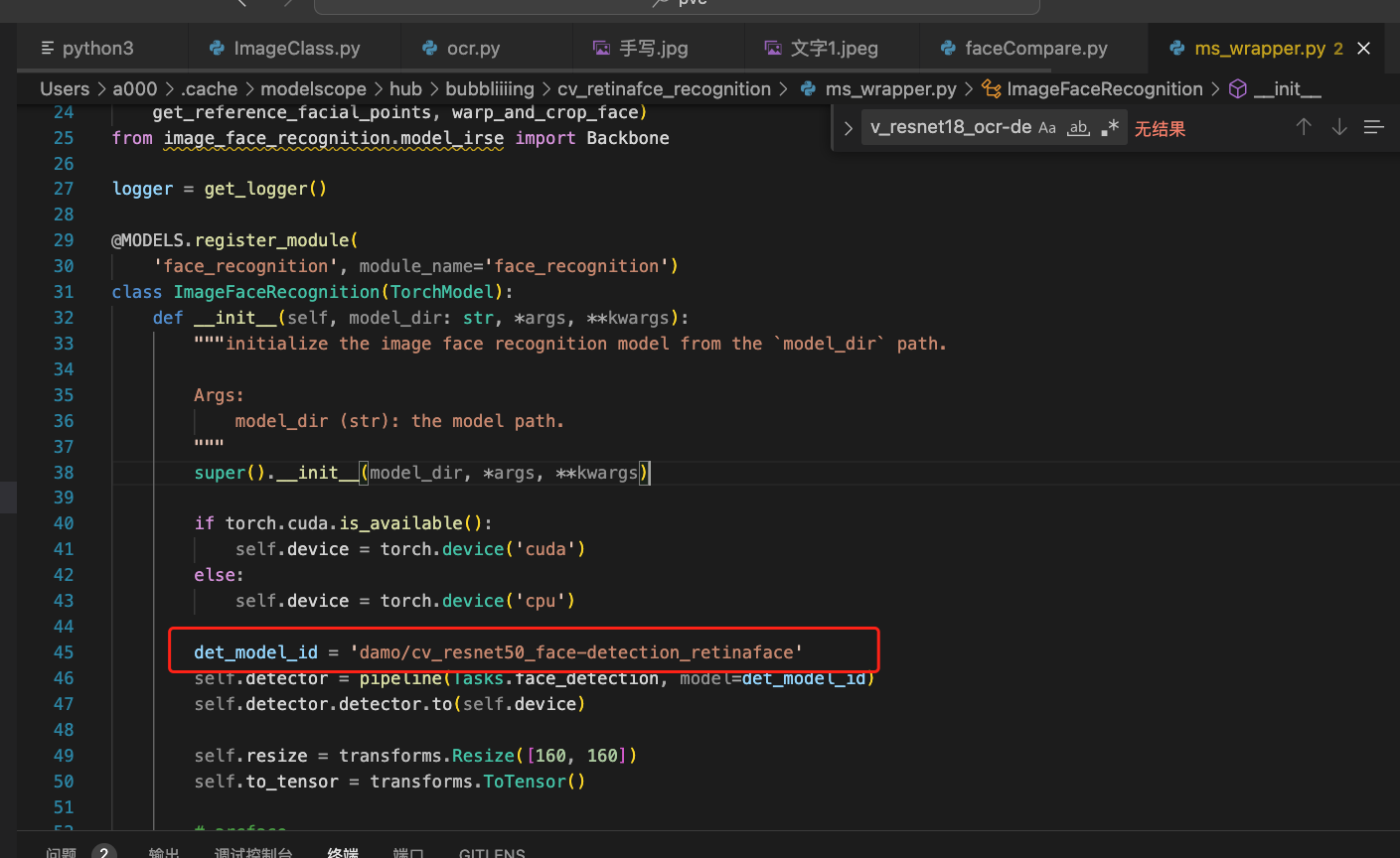Toggle Match Case in find widget
Image resolution: width=1400 pixels, height=858 pixels.
click(x=1047, y=128)
